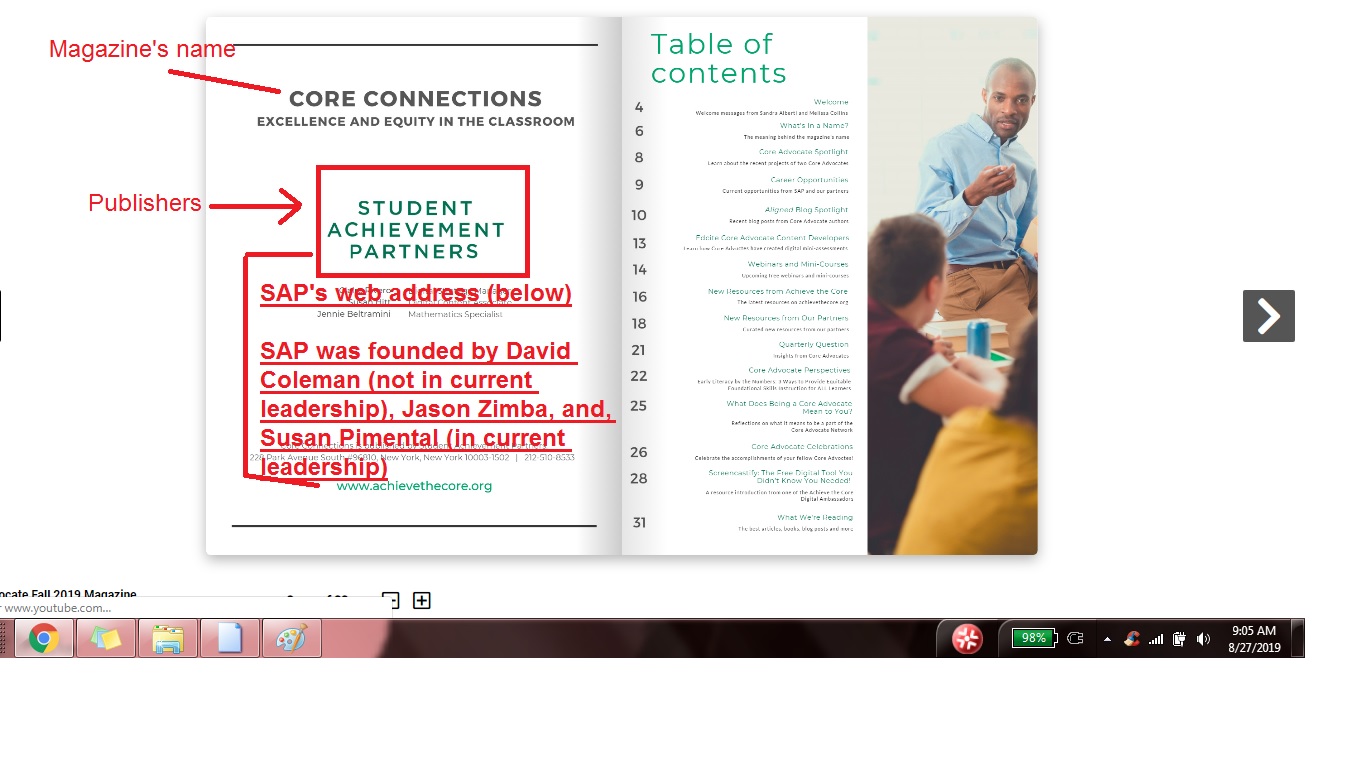Viewport: 1366px width, 768px height.
Task: Zoom out with the minus box icon
Action: (x=391, y=600)
